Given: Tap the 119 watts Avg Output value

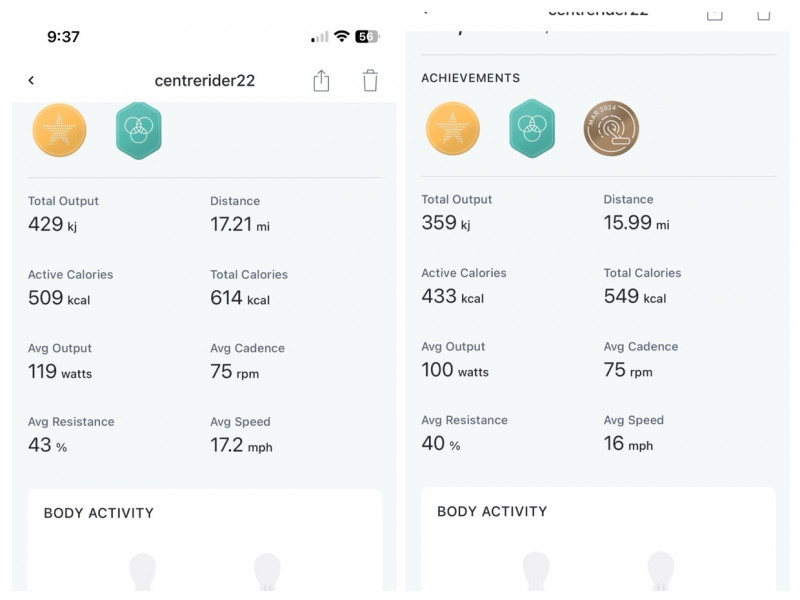Looking at the screenshot, I should pyautogui.click(x=59, y=372).
